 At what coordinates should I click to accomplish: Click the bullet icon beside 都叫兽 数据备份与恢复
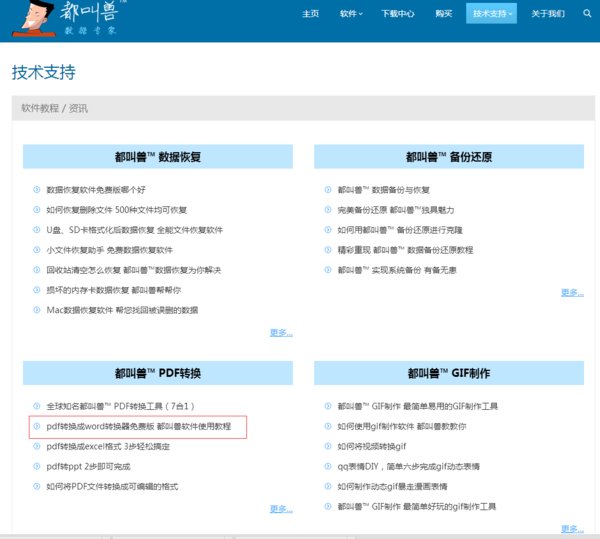(x=328, y=189)
